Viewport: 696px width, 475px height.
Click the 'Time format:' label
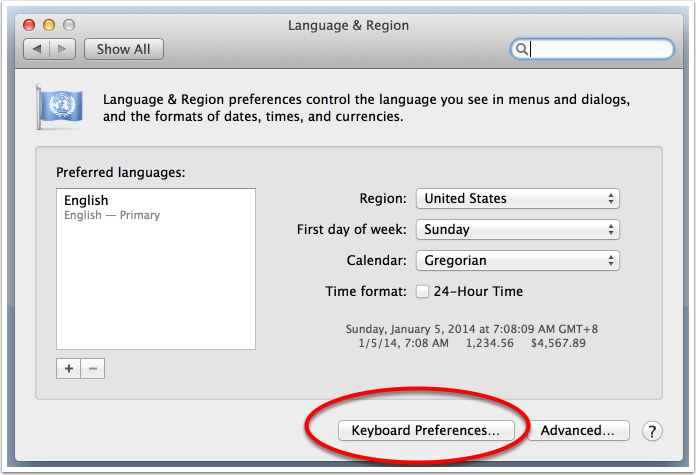tap(366, 292)
